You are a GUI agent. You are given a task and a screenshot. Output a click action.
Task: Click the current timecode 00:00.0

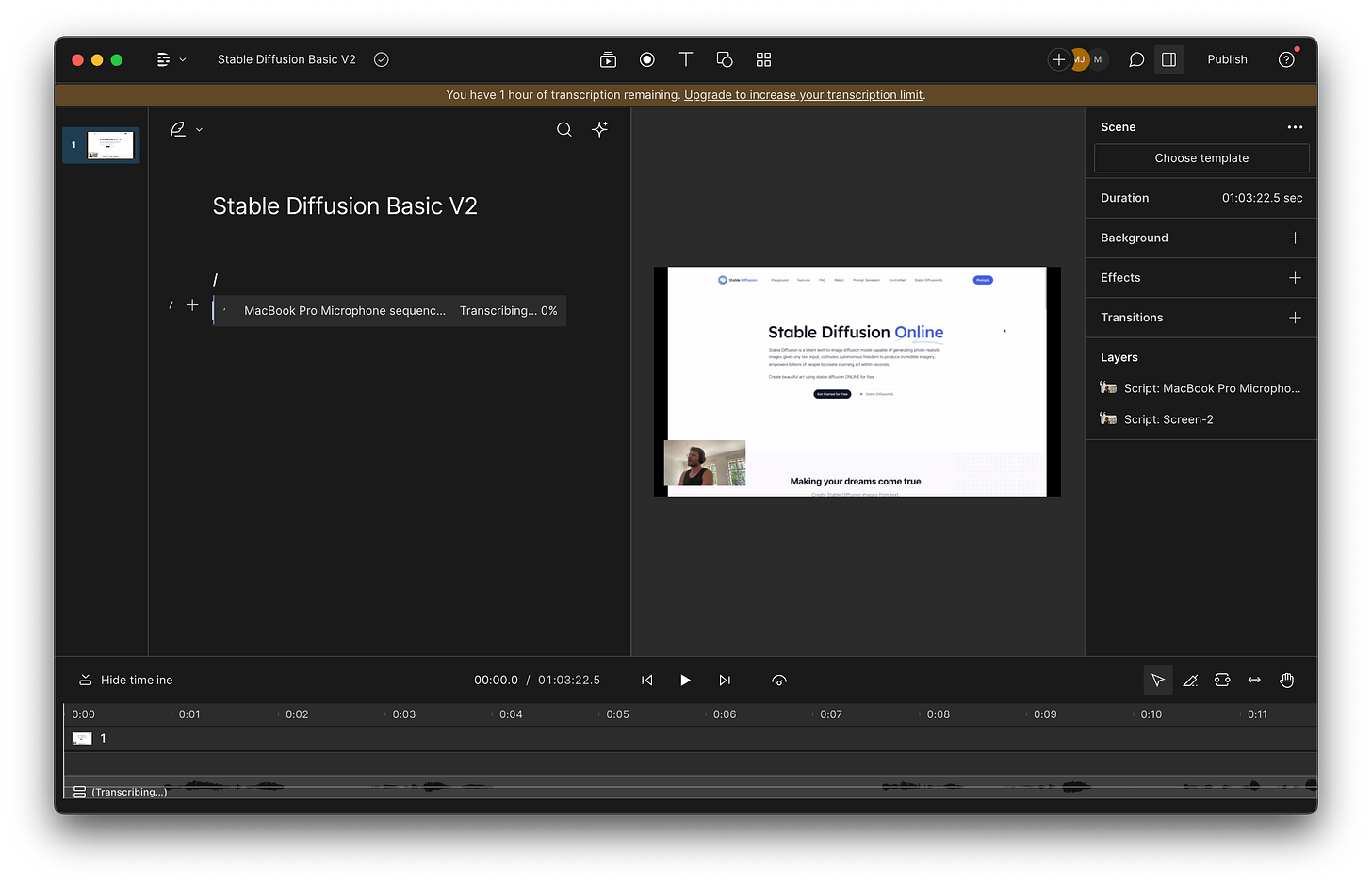click(x=496, y=681)
